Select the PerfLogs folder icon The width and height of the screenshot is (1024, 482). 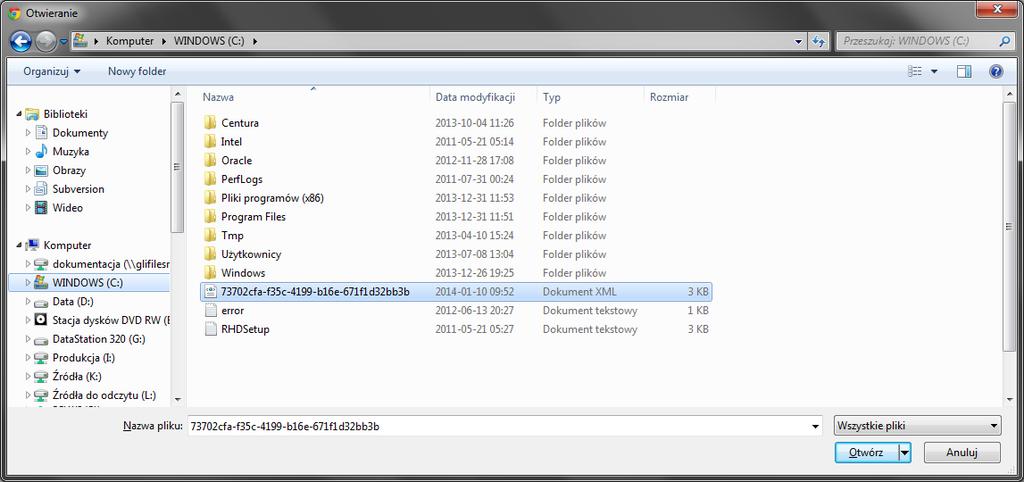210,179
